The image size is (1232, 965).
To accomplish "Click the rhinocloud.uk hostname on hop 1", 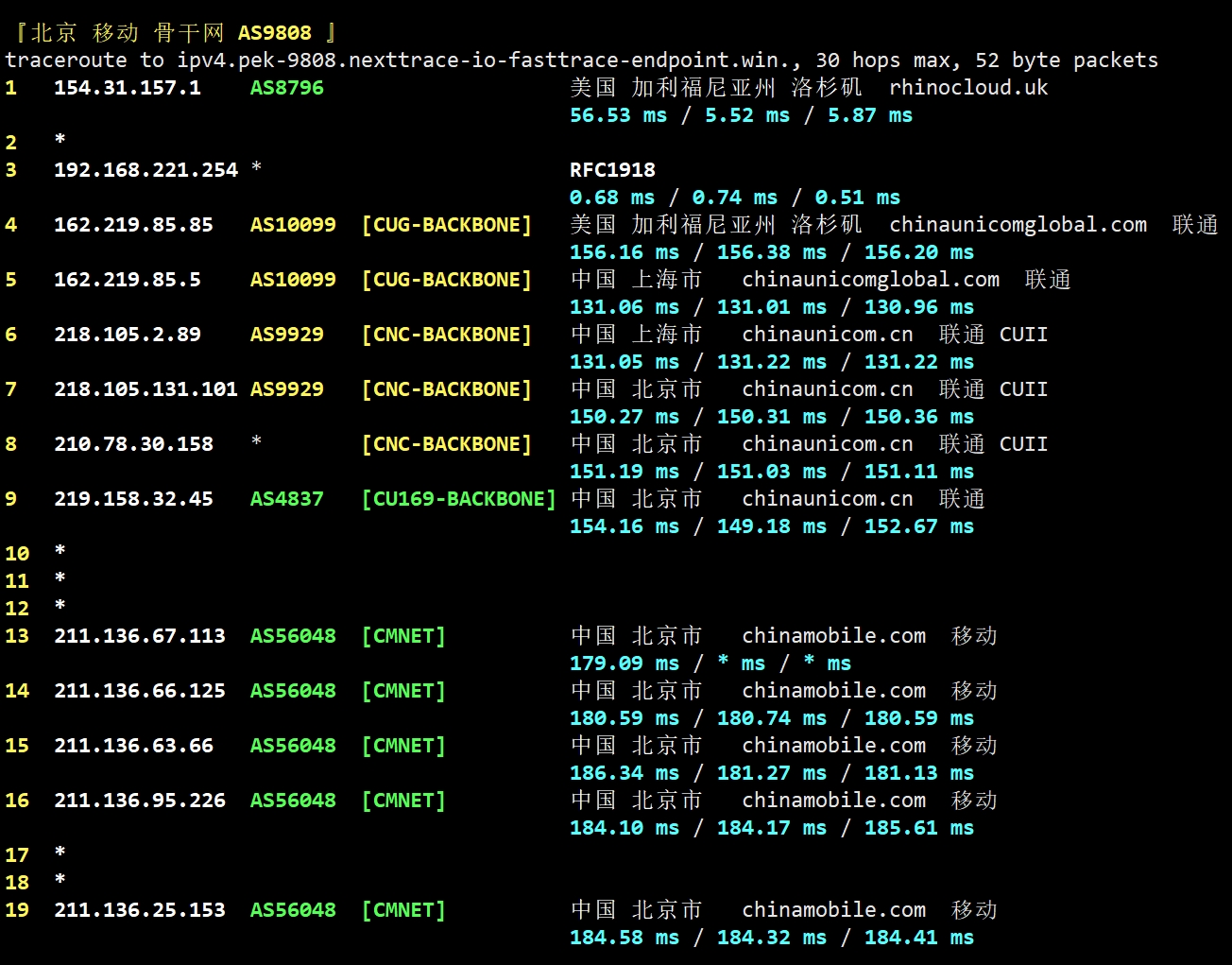I will [x=968, y=88].
